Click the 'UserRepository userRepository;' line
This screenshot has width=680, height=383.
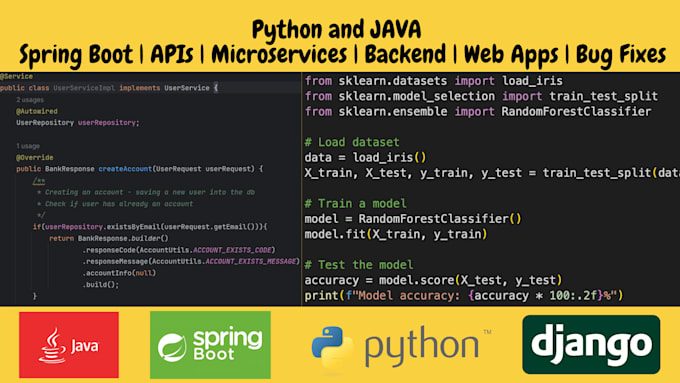coord(78,123)
